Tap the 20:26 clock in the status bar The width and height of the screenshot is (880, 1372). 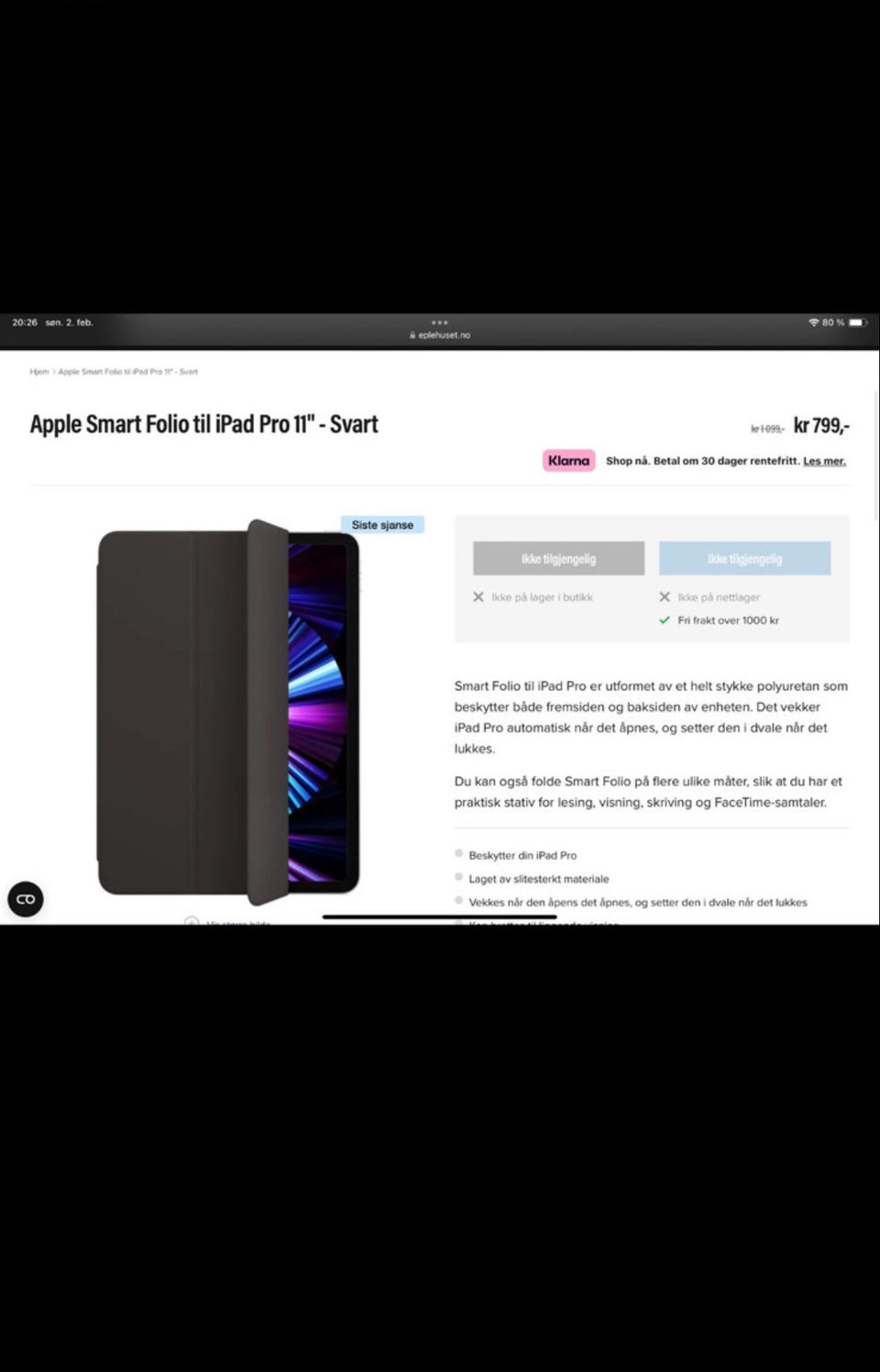click(x=25, y=323)
